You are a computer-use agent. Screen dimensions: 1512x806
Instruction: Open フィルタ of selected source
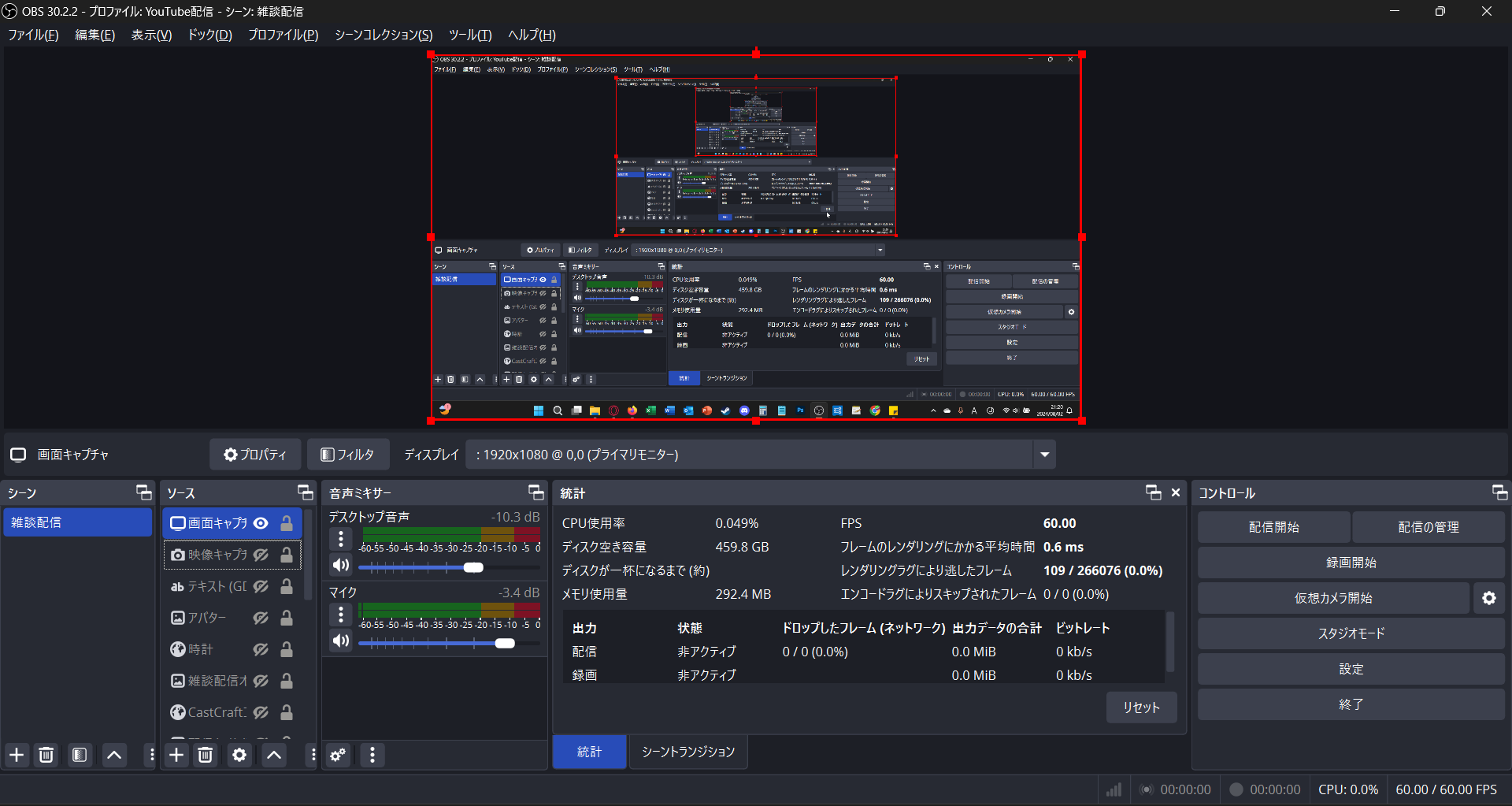coord(347,455)
